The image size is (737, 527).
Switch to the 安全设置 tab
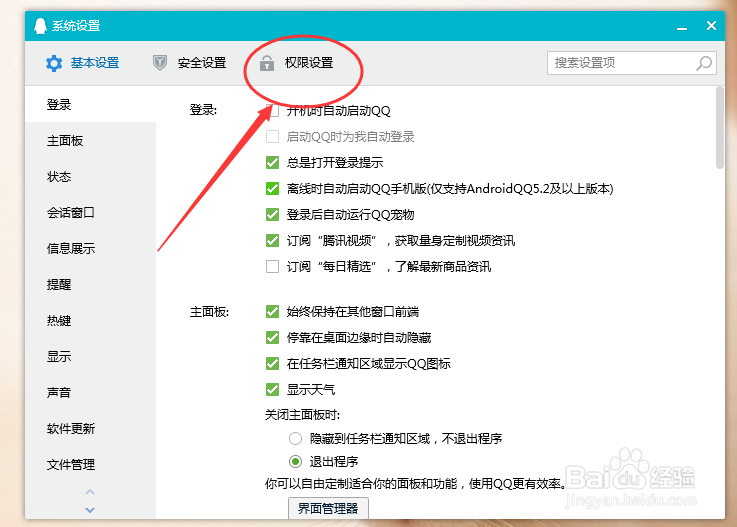click(190, 63)
